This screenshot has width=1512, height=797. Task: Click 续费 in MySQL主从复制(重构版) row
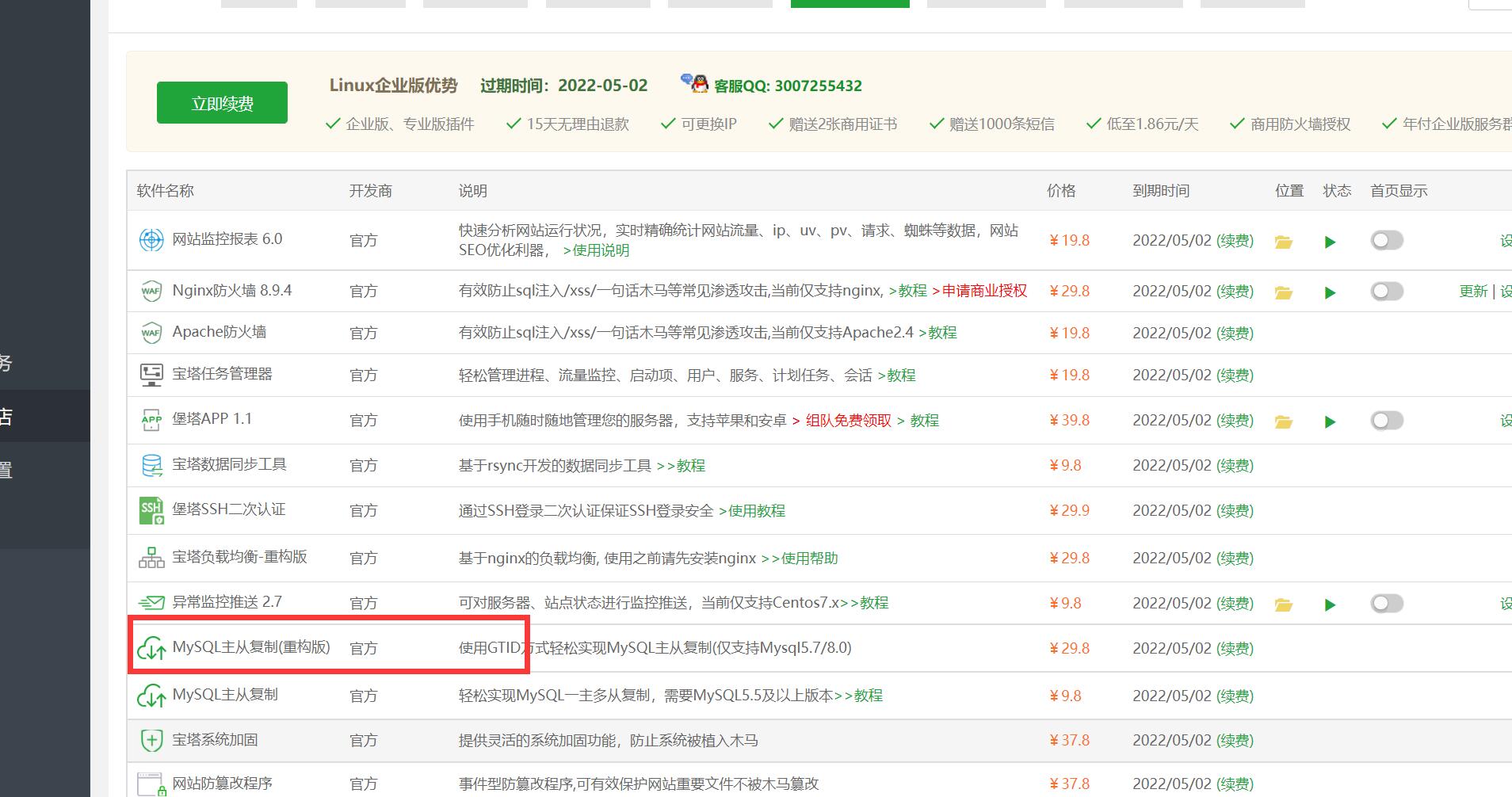pos(1235,648)
